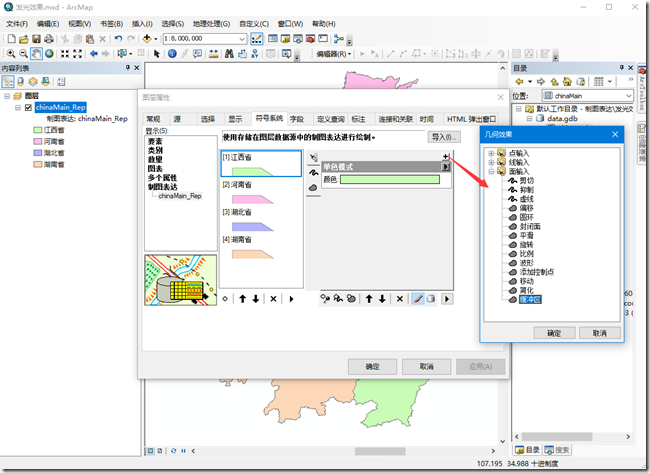Switch to the 定义查询 tab
The height and width of the screenshot is (473, 650).
pos(330,119)
